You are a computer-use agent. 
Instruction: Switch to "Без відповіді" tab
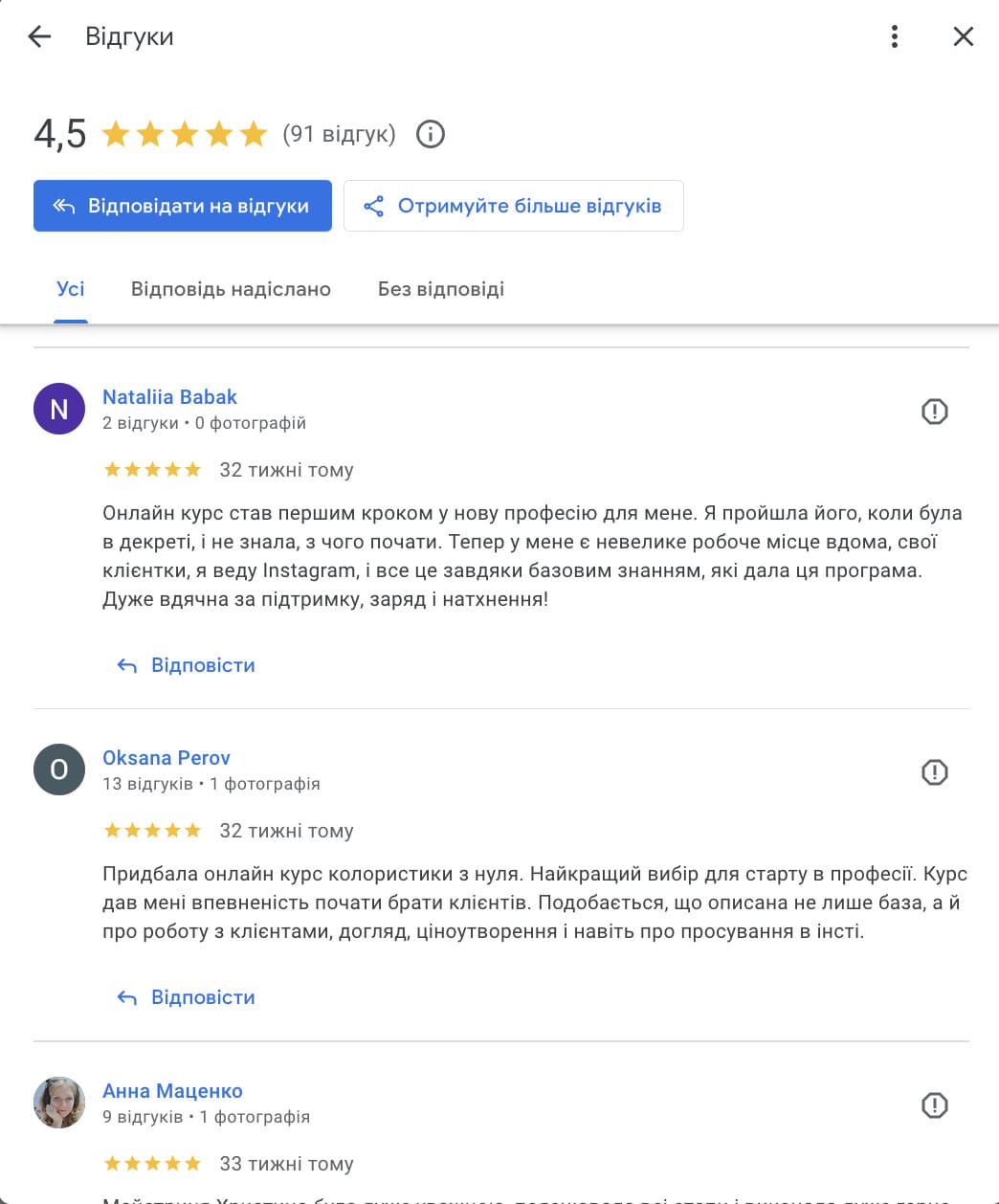coord(440,289)
